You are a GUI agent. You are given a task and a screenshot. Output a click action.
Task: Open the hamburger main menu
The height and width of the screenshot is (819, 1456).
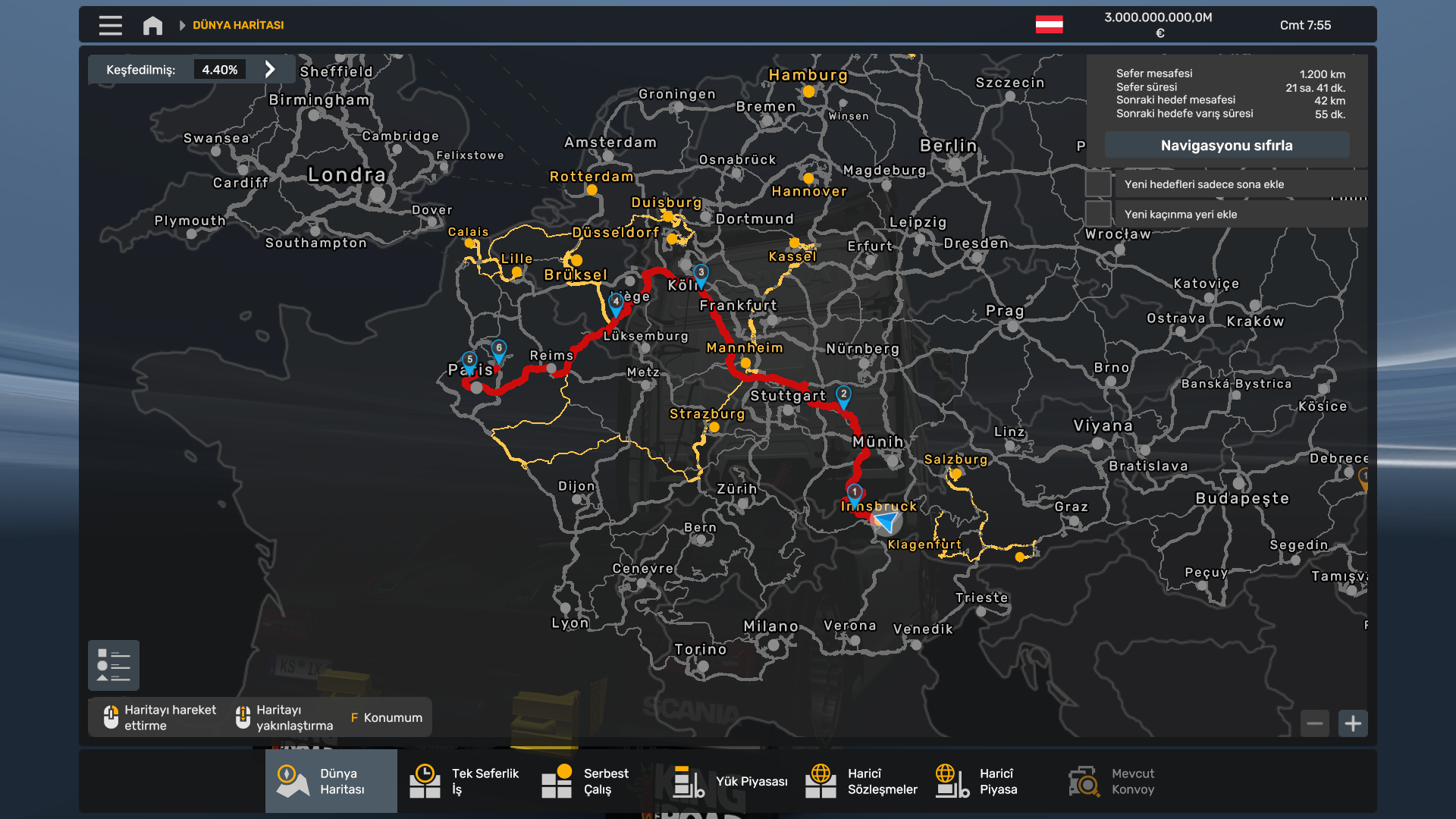pos(110,25)
